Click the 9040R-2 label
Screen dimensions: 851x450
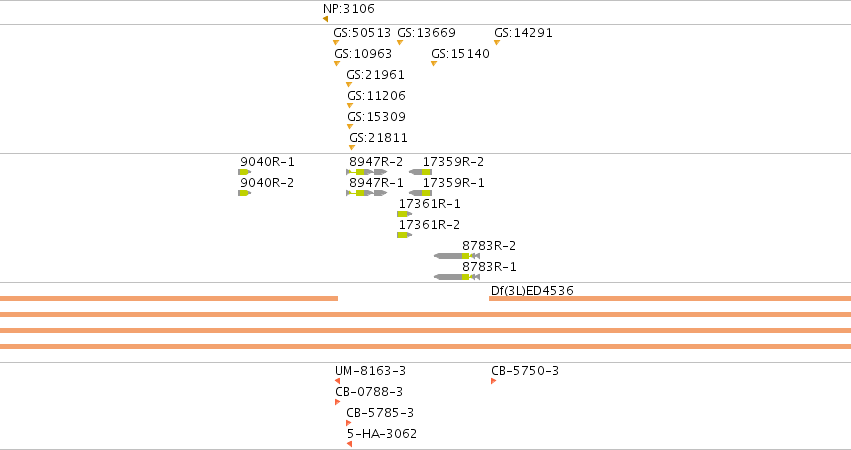[x=267, y=183]
